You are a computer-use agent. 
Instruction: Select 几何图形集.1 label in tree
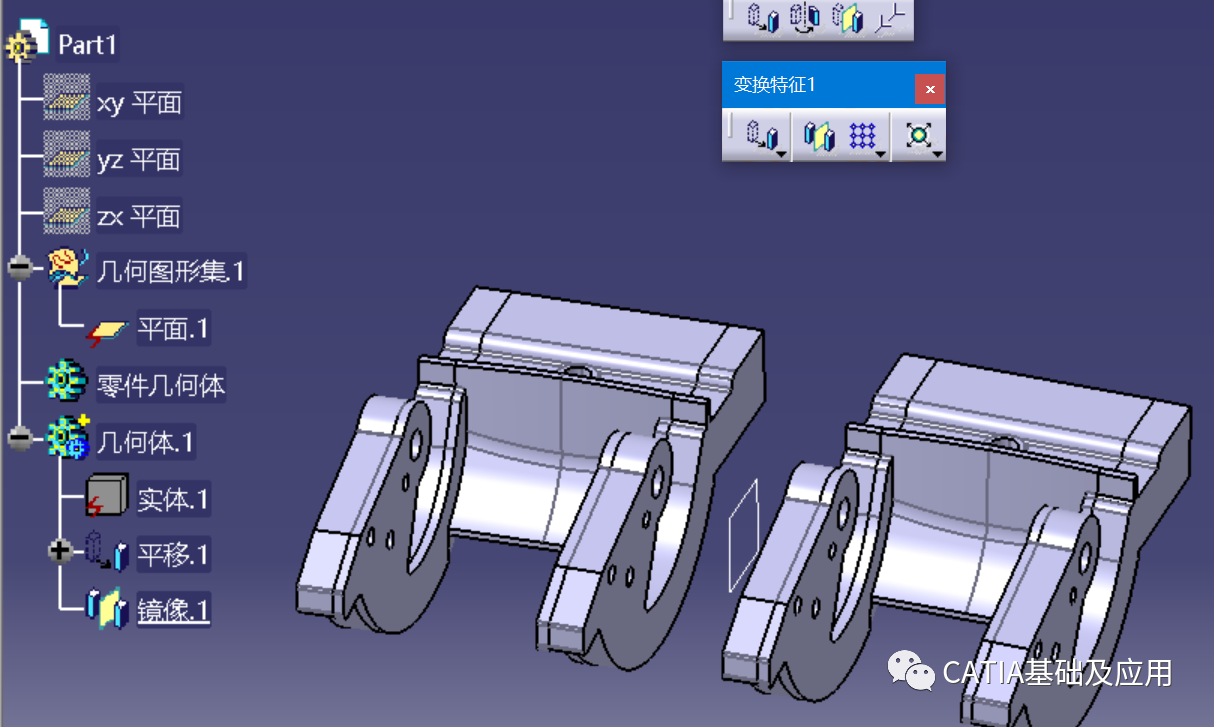pos(171,271)
